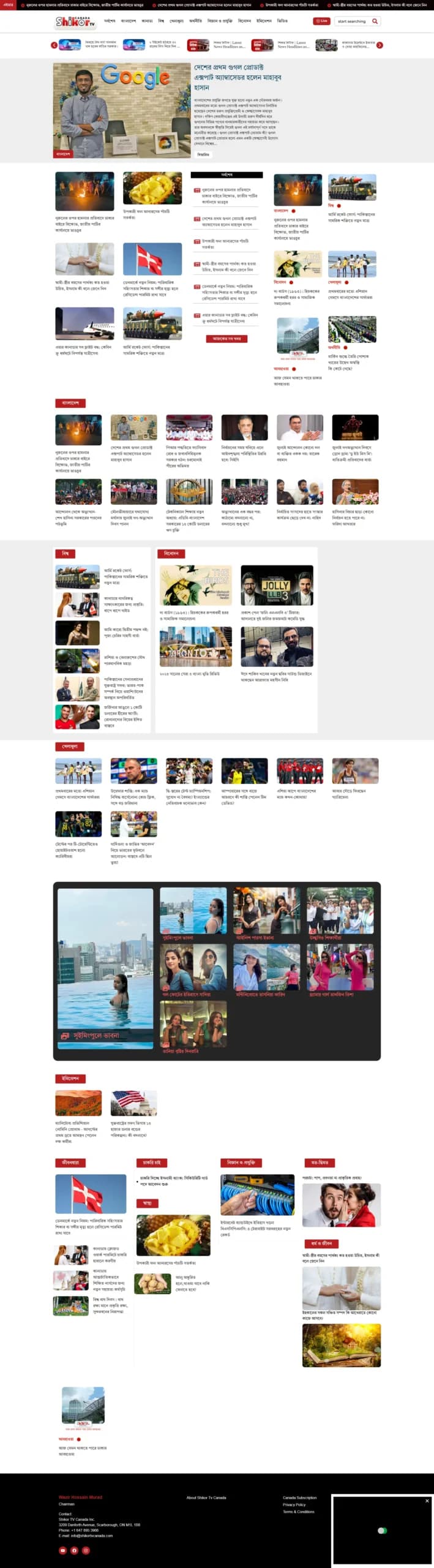The width and height of the screenshot is (434, 1568).
Task: Click red চাকরি চাই section header tag
Action: tap(152, 1162)
